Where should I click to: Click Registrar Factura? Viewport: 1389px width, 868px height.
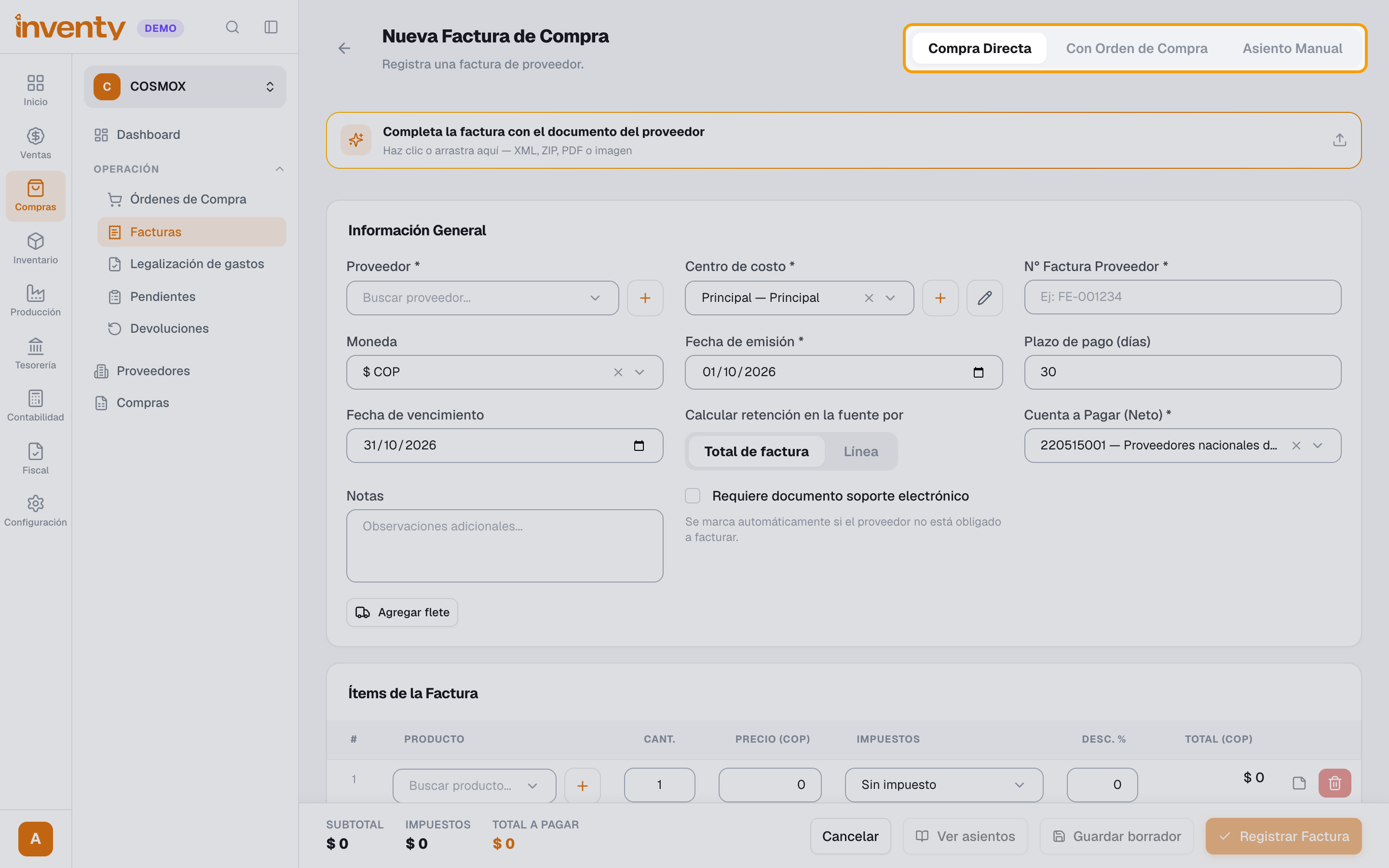1283,837
